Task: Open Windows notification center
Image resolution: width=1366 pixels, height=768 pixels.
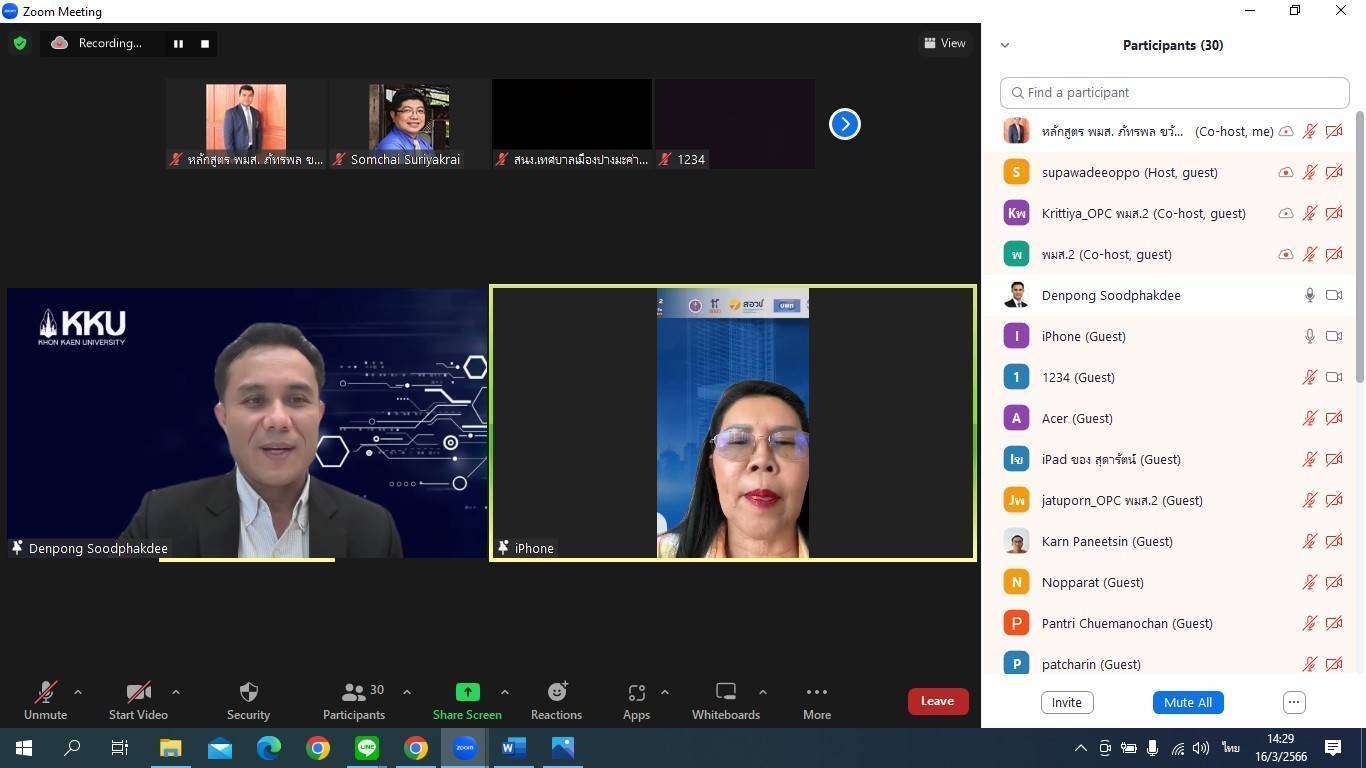Action: [x=1333, y=748]
